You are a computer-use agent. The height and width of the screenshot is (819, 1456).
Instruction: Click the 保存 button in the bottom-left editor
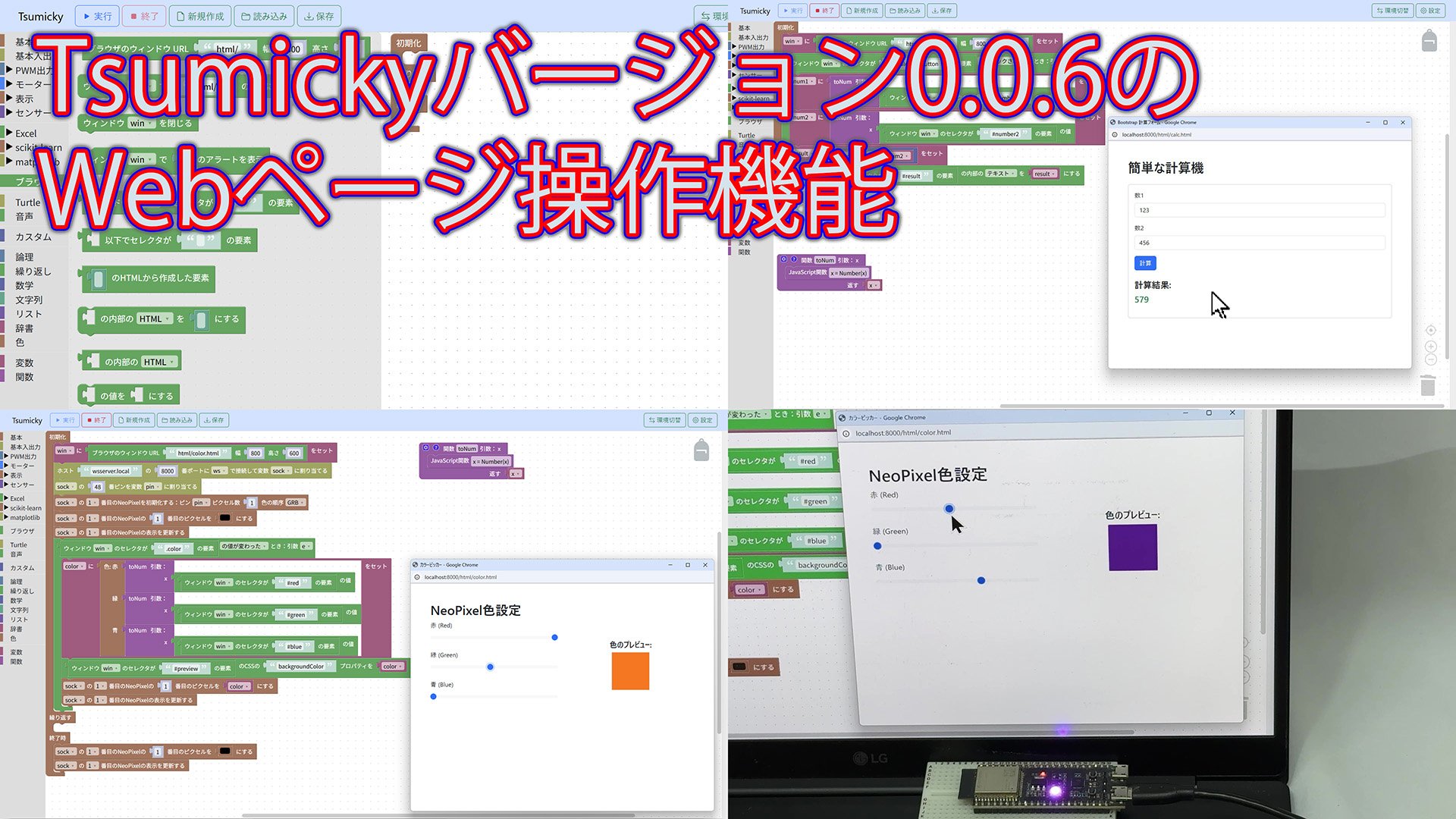pos(214,420)
